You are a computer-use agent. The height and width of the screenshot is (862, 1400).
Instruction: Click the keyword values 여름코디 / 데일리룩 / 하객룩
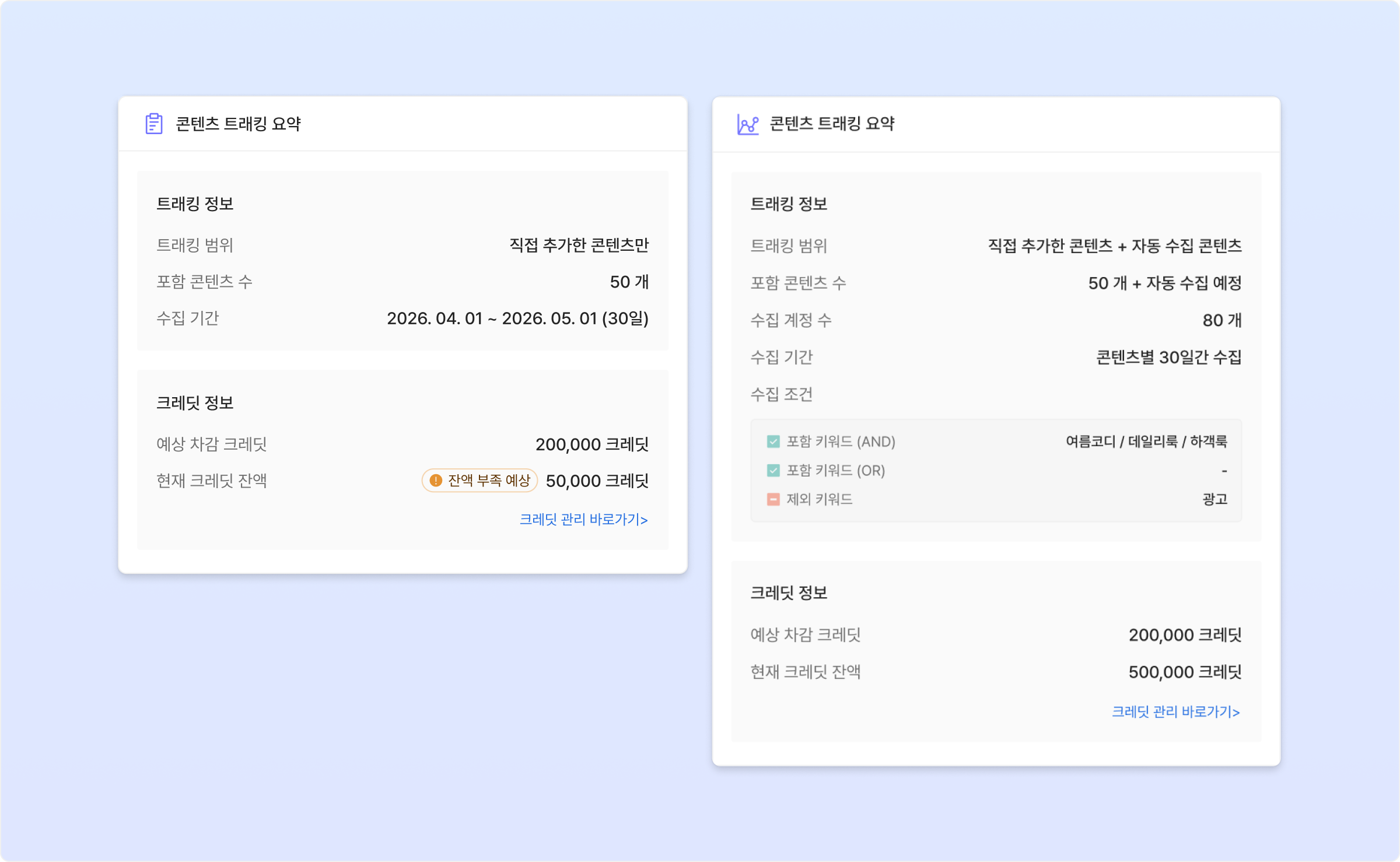click(x=1147, y=441)
